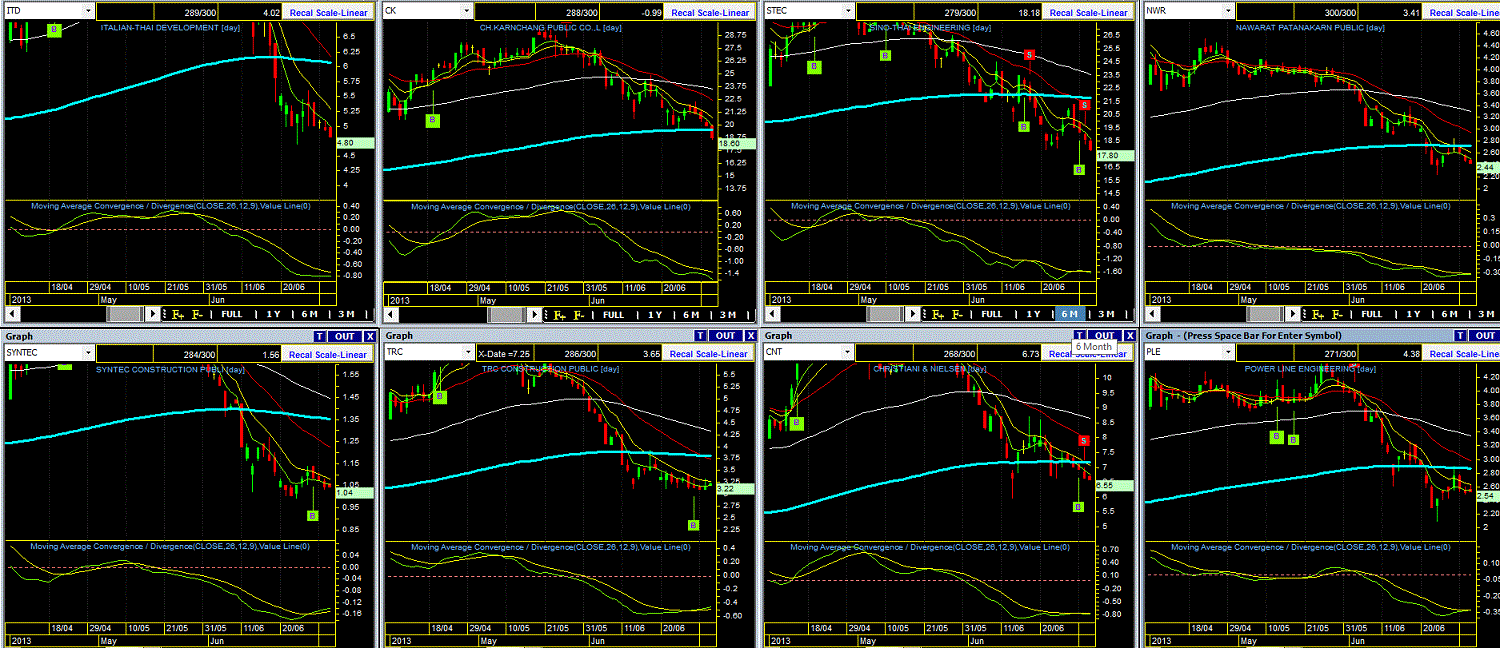Click the F- icon under the ITD chart

[x=197, y=314]
